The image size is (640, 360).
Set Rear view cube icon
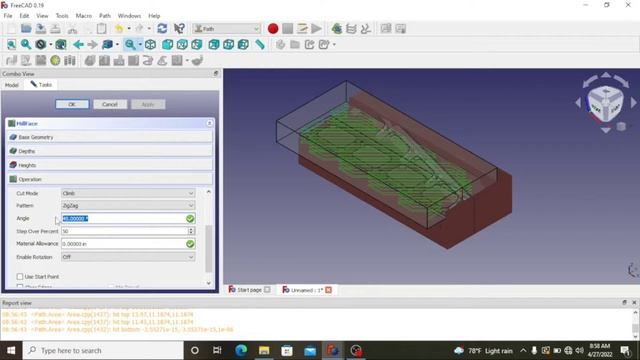214,44
